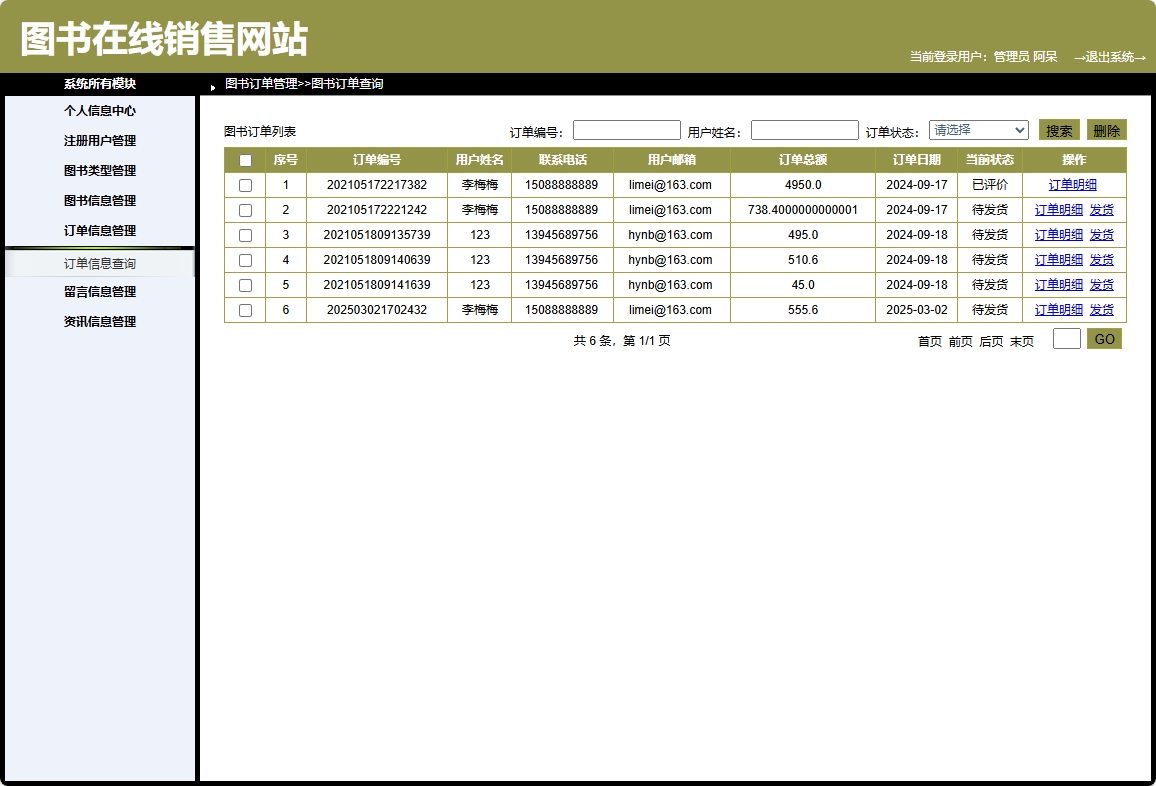This screenshot has height=786, width=1156.
Task: Check the checkbox for order row 1
Action: click(x=245, y=185)
